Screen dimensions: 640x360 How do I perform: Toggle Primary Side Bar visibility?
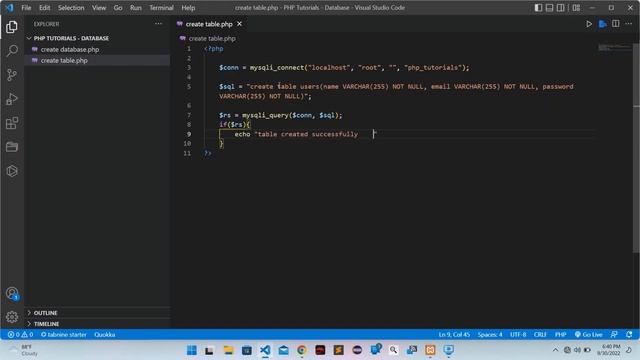[538, 8]
